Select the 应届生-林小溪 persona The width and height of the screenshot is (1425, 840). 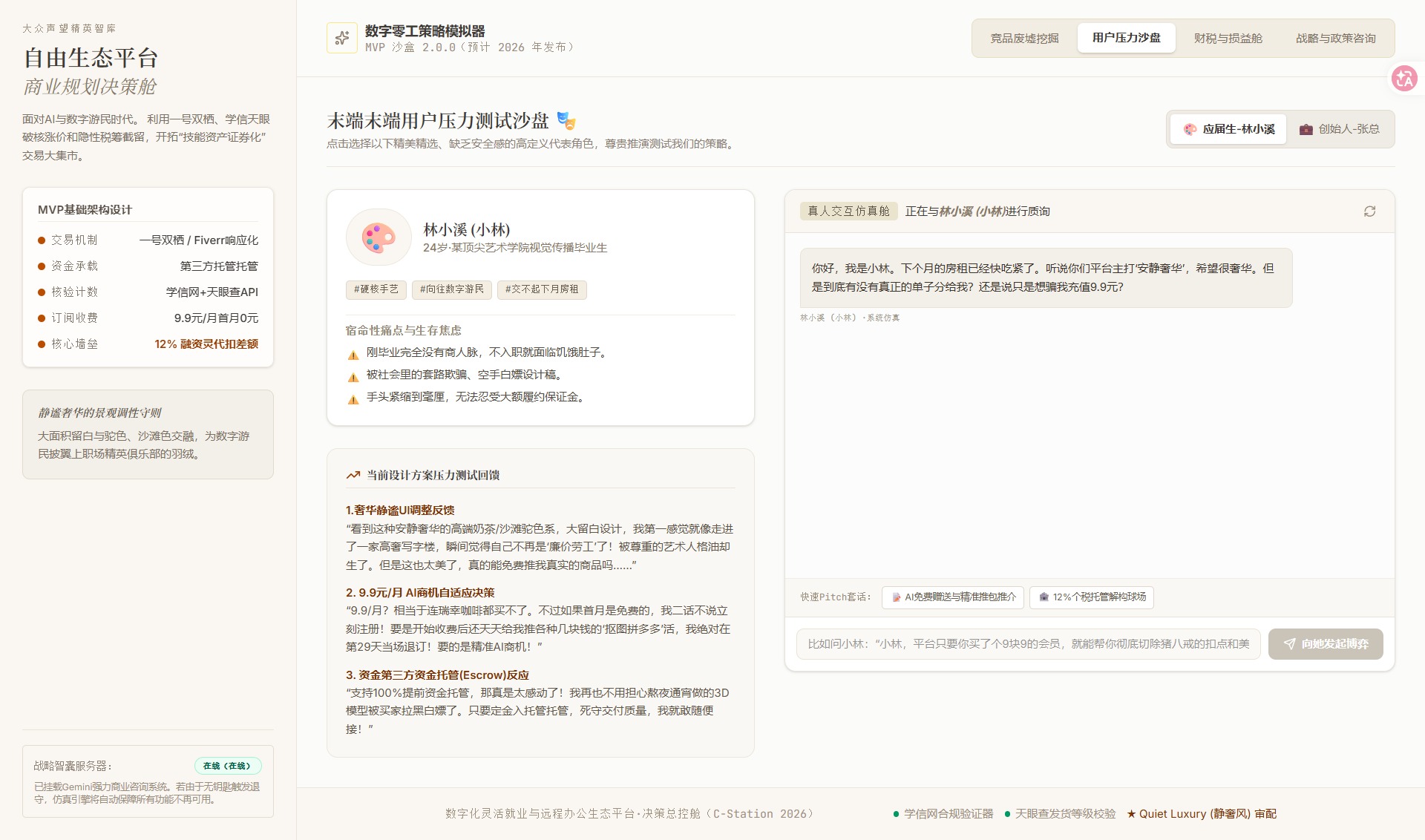click(1228, 129)
